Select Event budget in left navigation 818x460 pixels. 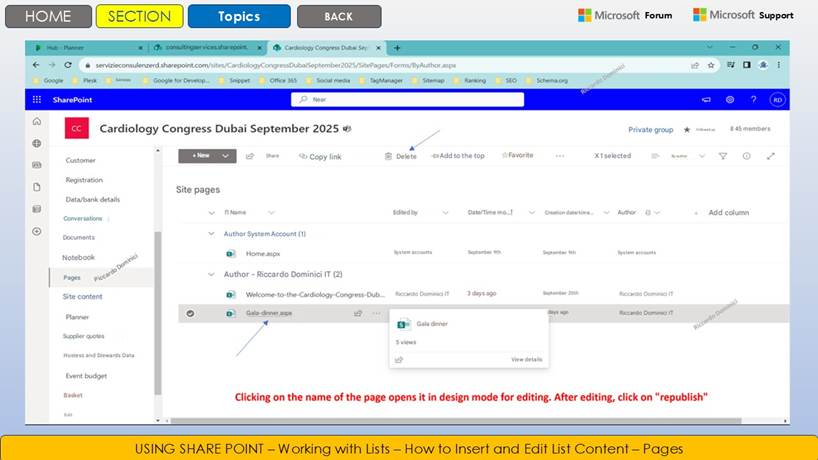tap(86, 376)
